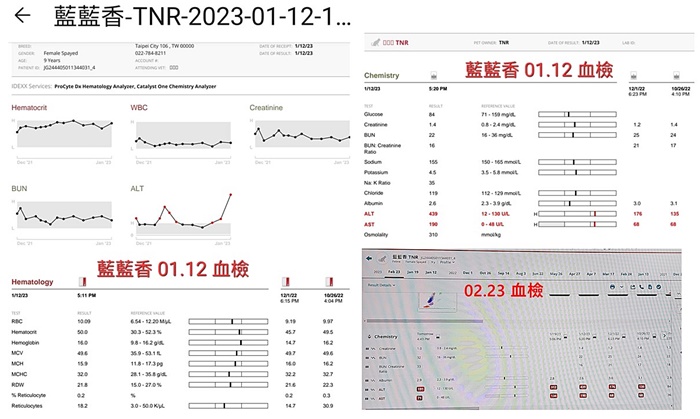Click the ALT trend chart
Image resolution: width=700 pixels, height=419 pixels.
(x=181, y=216)
